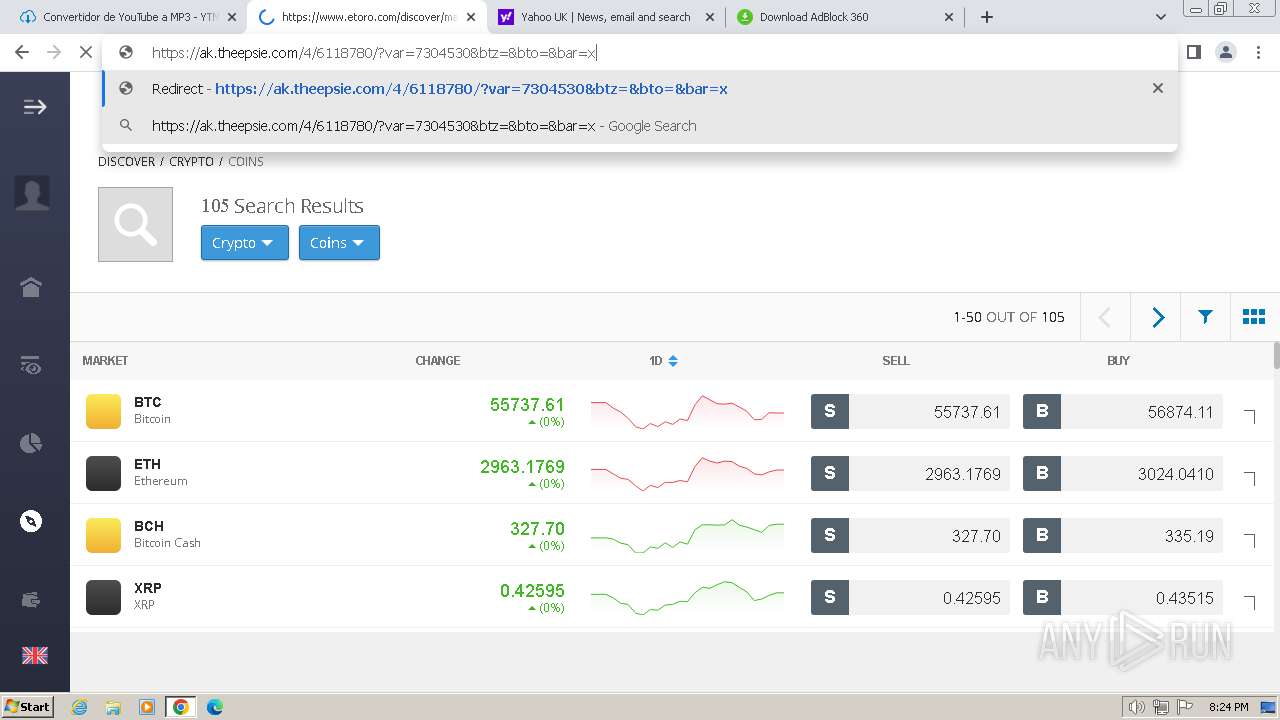The image size is (1280, 720).
Task: Toggle Chrome side panel icon
Action: [1193, 52]
